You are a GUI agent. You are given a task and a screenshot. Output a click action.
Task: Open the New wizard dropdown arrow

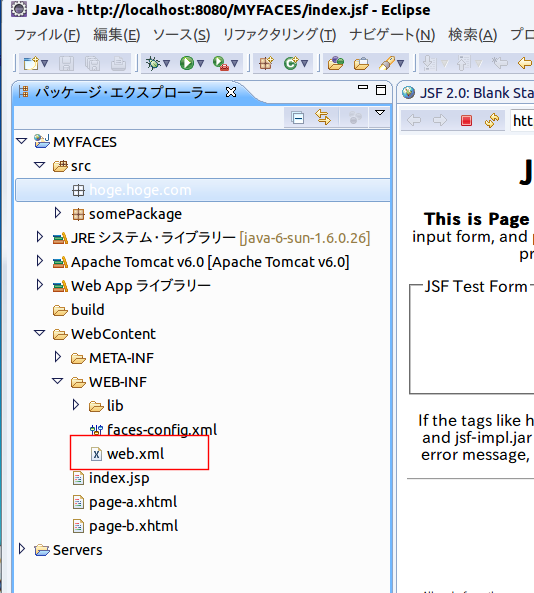[x=44, y=63]
